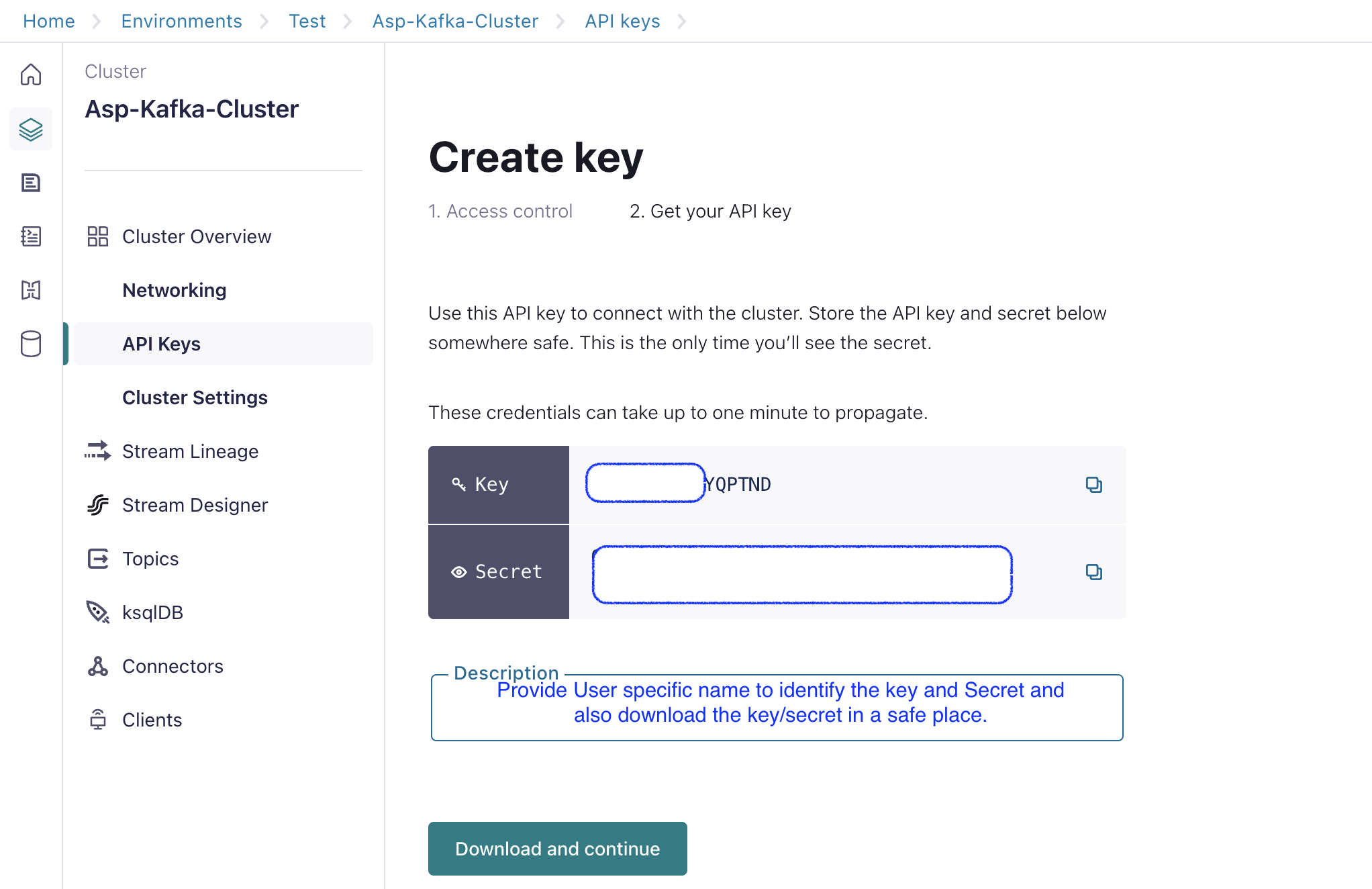Click into the Description text field
1372x889 pixels.
tap(777, 708)
